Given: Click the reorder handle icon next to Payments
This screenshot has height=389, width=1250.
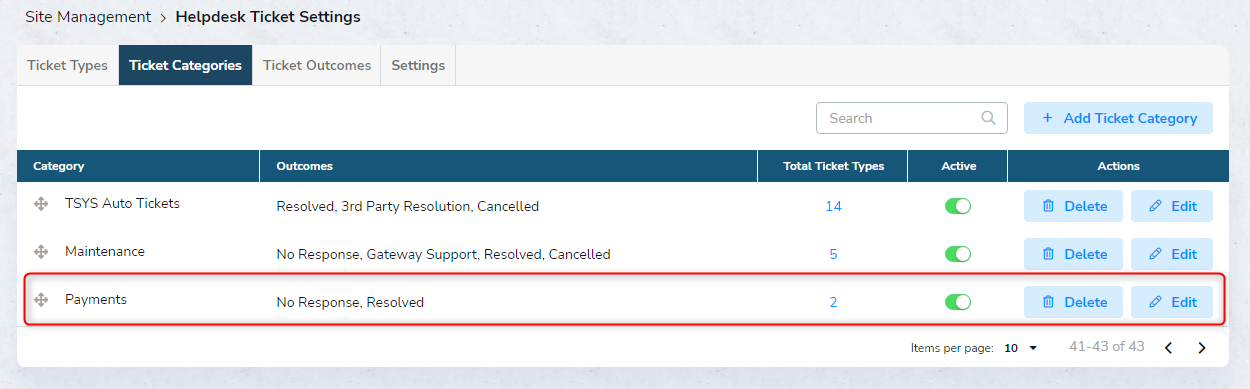Looking at the screenshot, I should click(41, 300).
